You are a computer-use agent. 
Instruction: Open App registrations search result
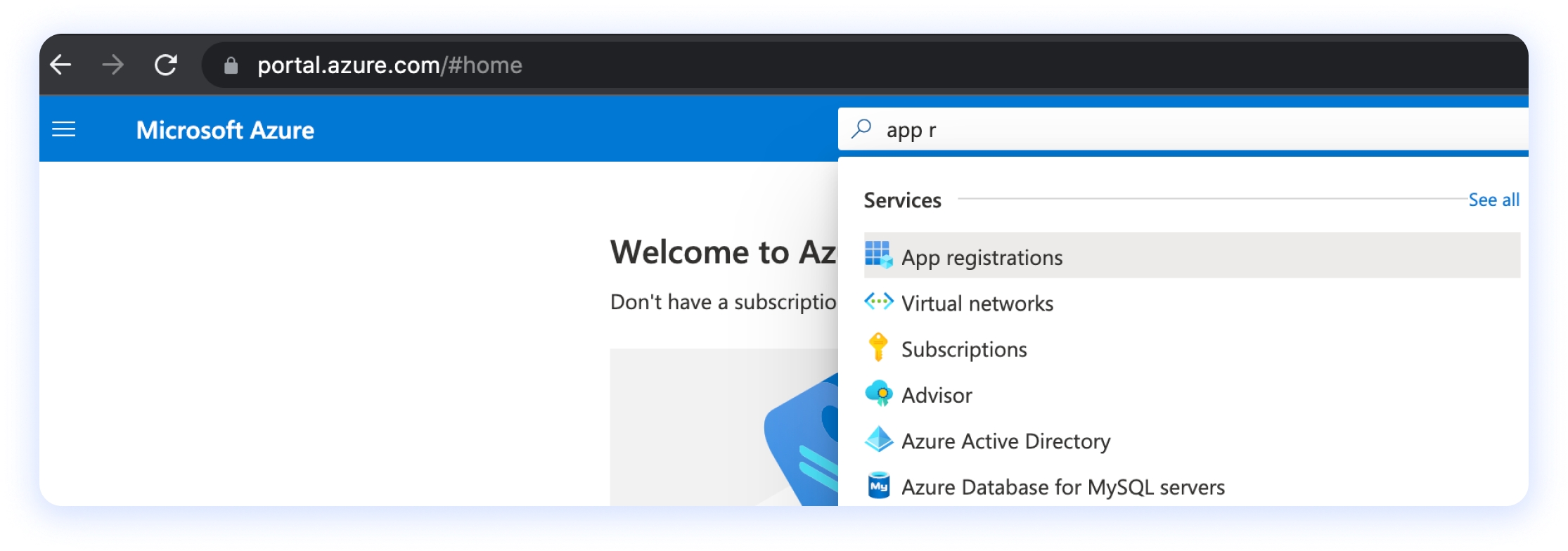coord(1192,255)
